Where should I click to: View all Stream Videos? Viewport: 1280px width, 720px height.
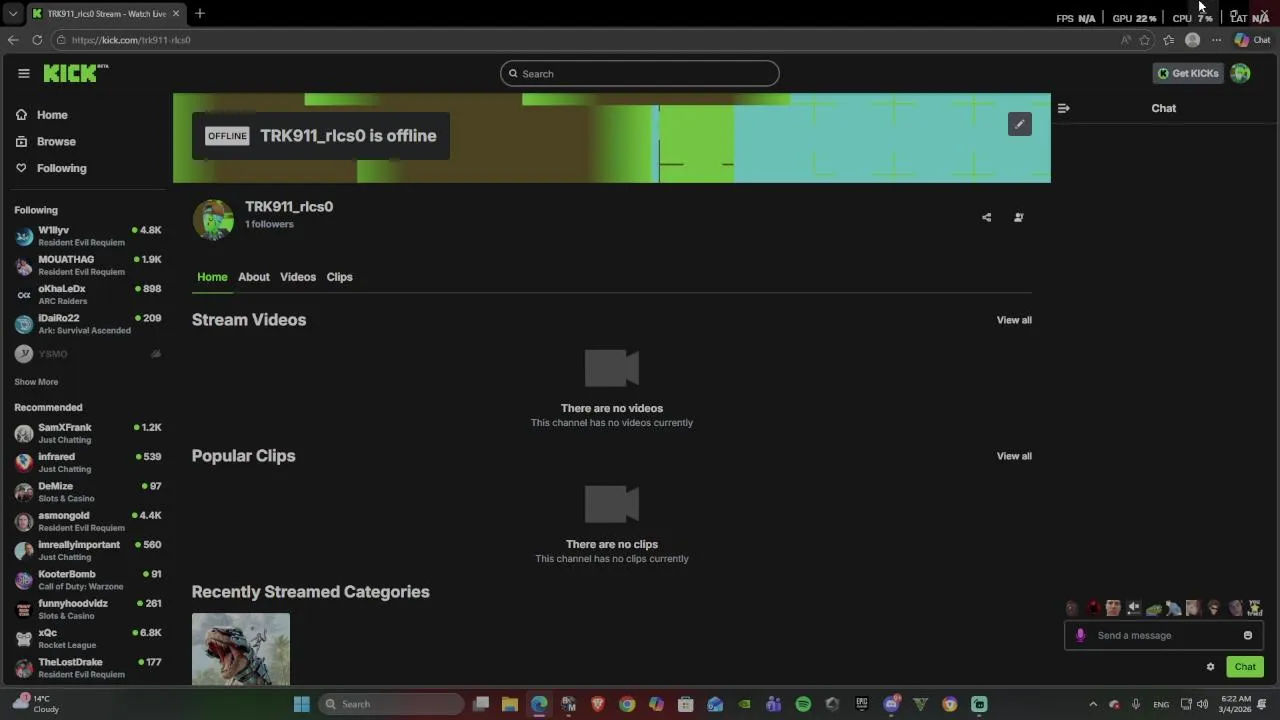click(x=1014, y=320)
